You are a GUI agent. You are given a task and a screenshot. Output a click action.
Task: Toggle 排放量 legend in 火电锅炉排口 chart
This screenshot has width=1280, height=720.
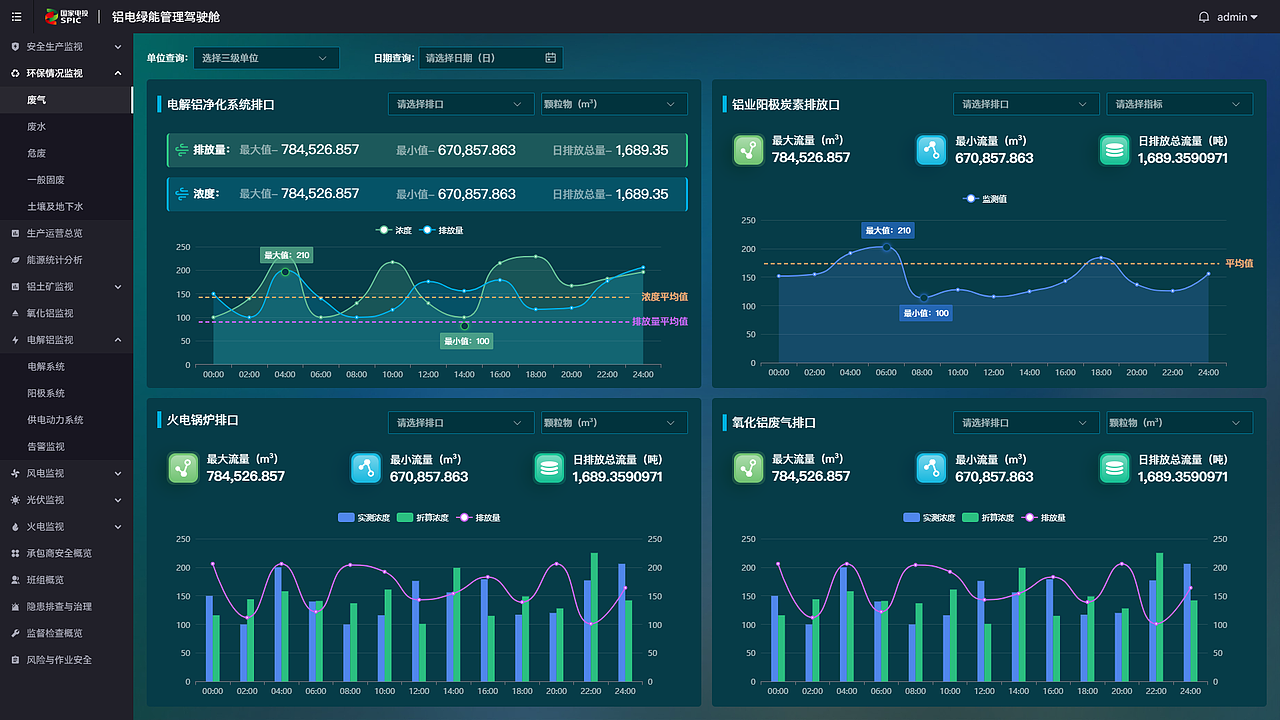tap(478, 518)
